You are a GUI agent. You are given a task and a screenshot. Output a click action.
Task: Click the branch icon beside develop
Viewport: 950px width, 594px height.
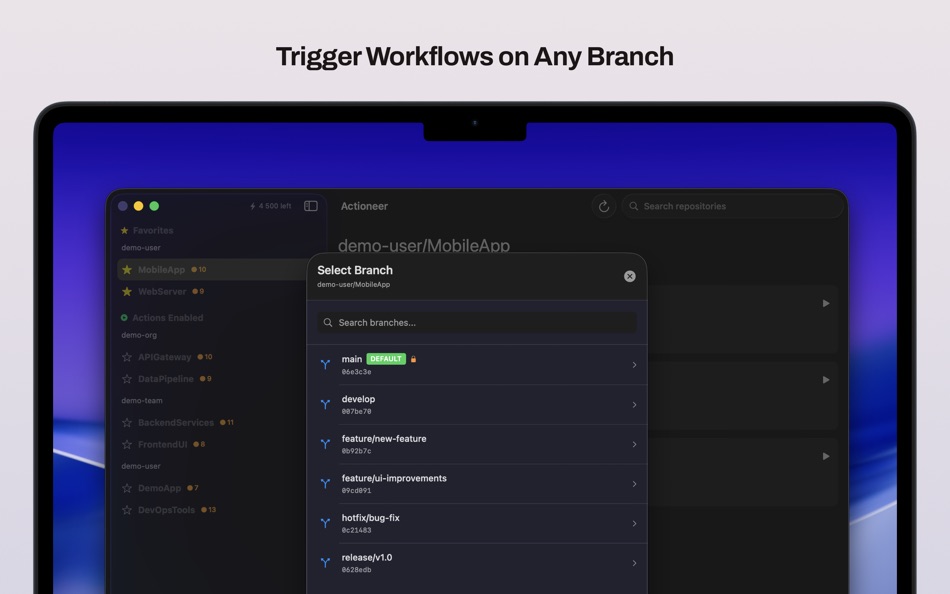pyautogui.click(x=325, y=403)
